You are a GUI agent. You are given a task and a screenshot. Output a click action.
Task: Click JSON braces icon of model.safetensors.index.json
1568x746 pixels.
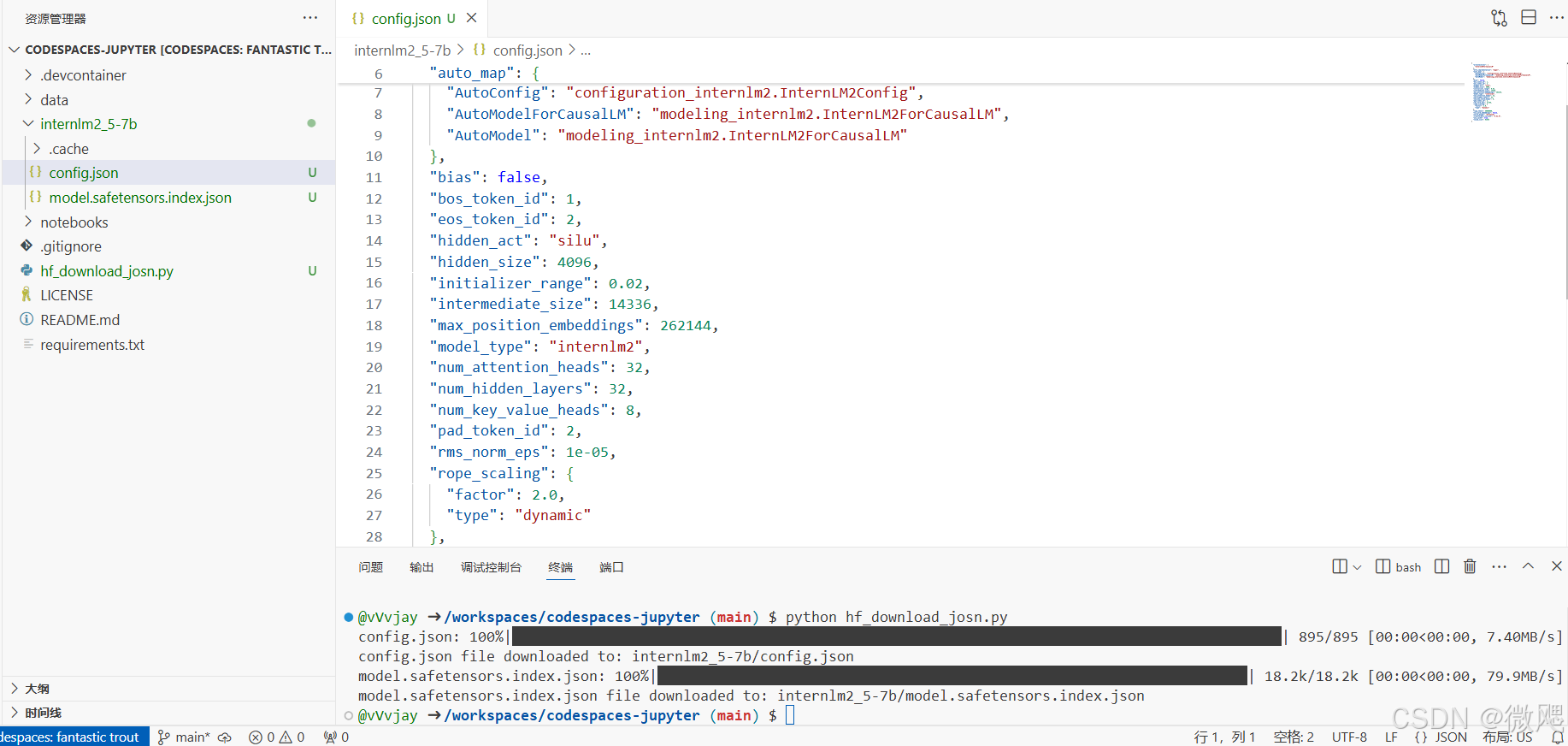(x=35, y=197)
